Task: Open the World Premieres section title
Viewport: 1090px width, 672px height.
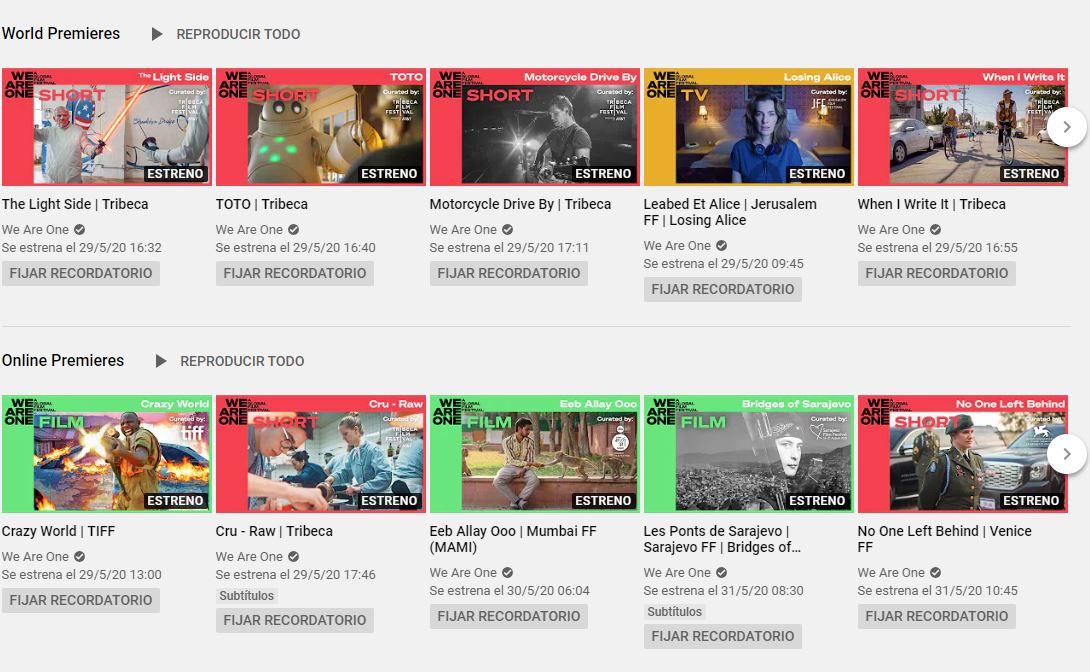Action: (x=60, y=33)
